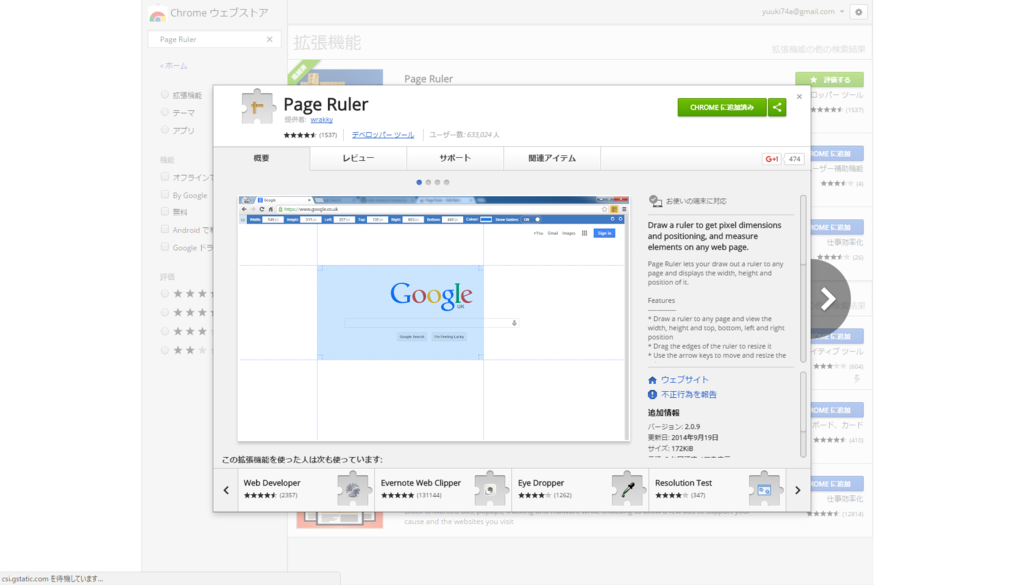Click next arrow in related extensions
Viewport: 1024px width, 585px height.
point(797,490)
